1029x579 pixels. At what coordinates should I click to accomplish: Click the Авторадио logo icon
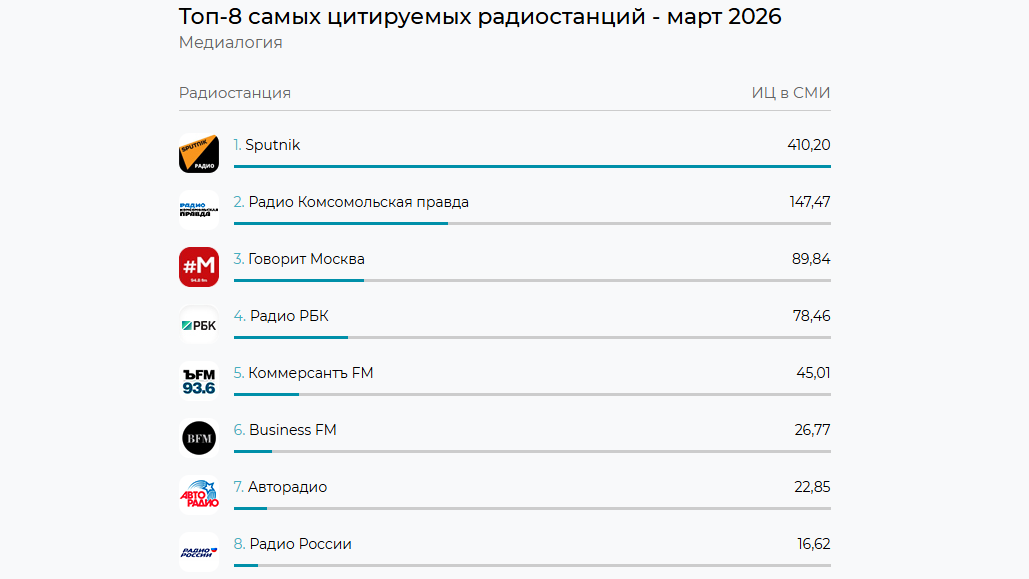coord(198,495)
